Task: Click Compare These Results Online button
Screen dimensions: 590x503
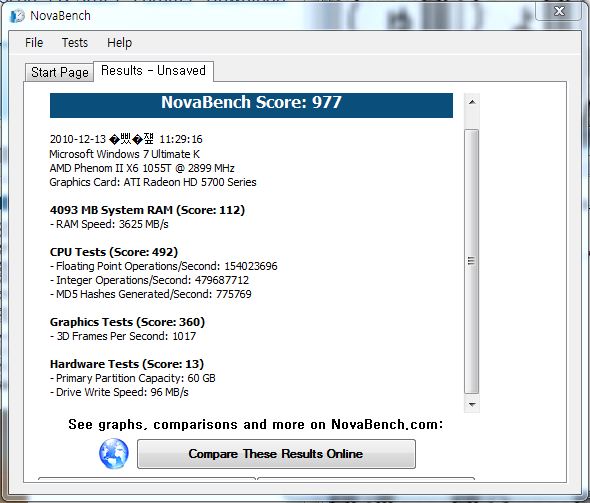Action: tap(276, 454)
